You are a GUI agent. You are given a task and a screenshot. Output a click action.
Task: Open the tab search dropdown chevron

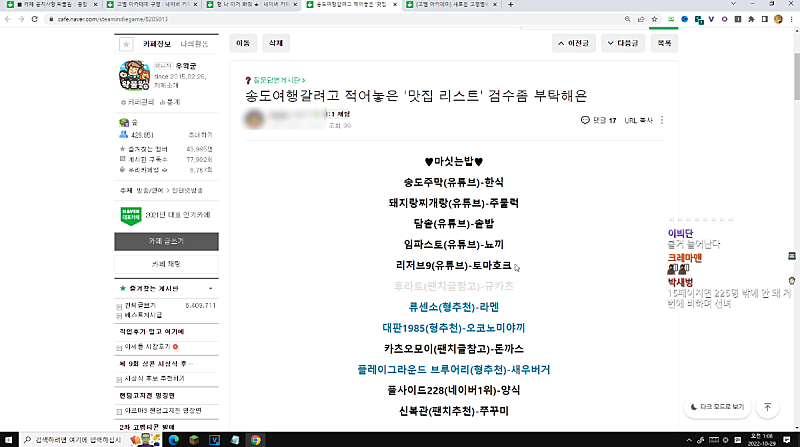click(x=733, y=4)
